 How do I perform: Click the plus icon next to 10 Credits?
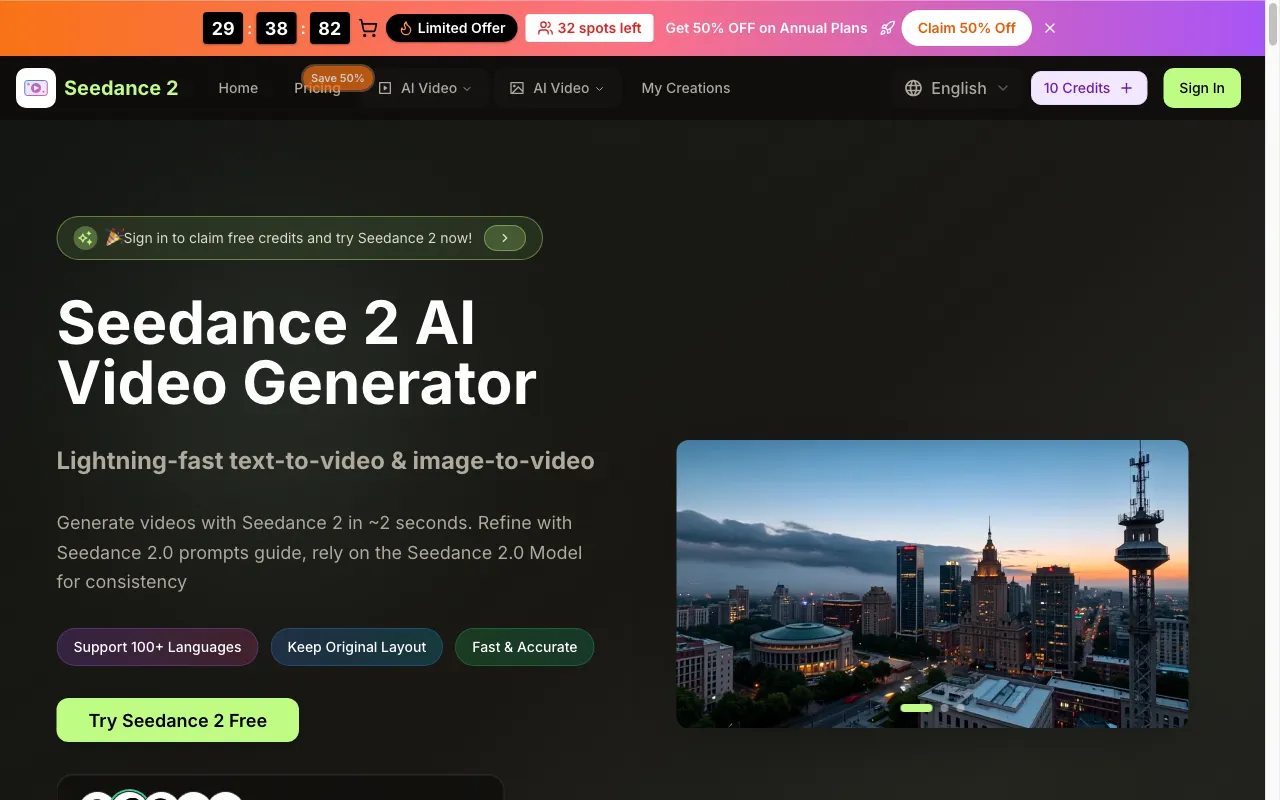pyautogui.click(x=1126, y=88)
